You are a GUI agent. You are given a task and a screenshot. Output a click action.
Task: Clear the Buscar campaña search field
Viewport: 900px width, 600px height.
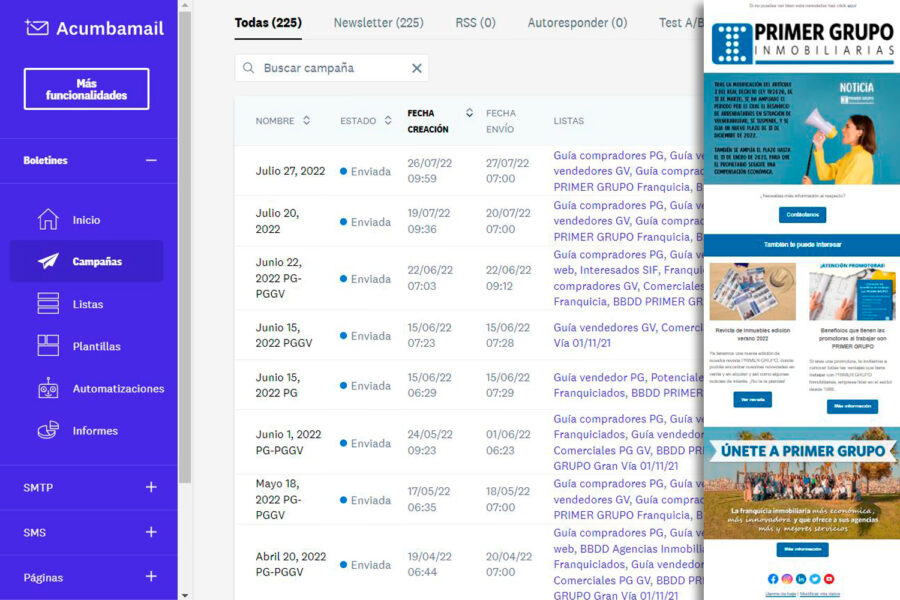(x=417, y=69)
